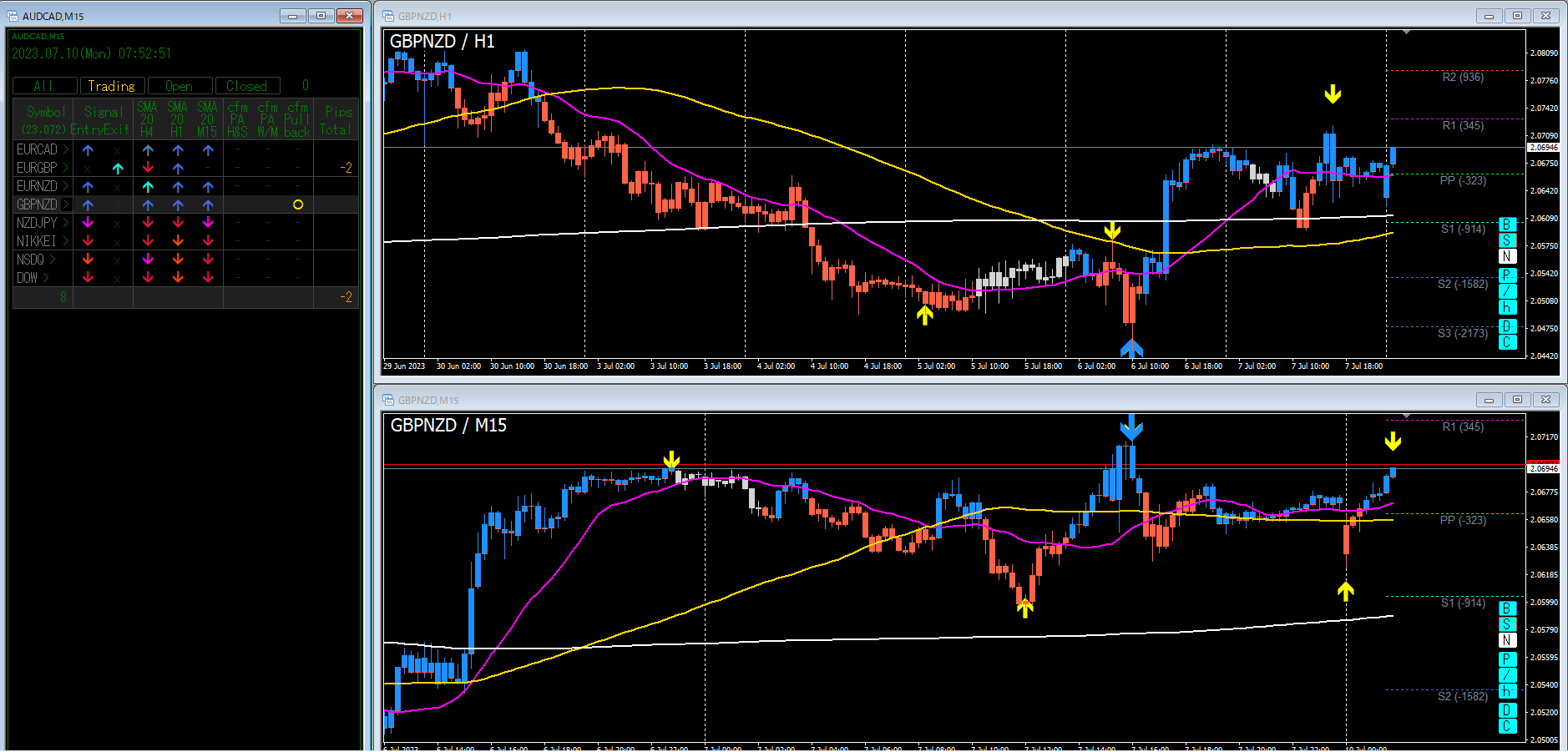Viewport: 1568px width, 752px height.
Task: Expand the EURGBP row chevron
Action: tap(66, 168)
